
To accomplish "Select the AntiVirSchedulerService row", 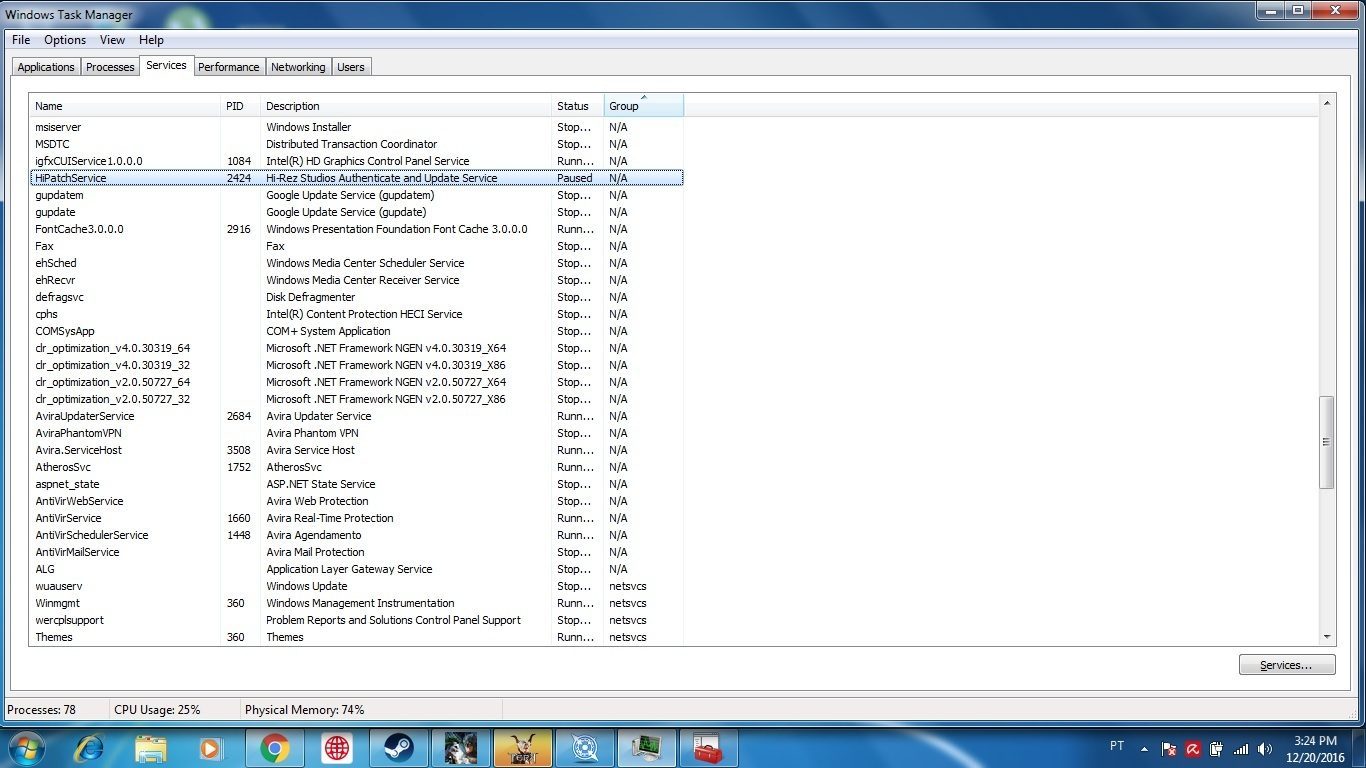I will [x=357, y=535].
